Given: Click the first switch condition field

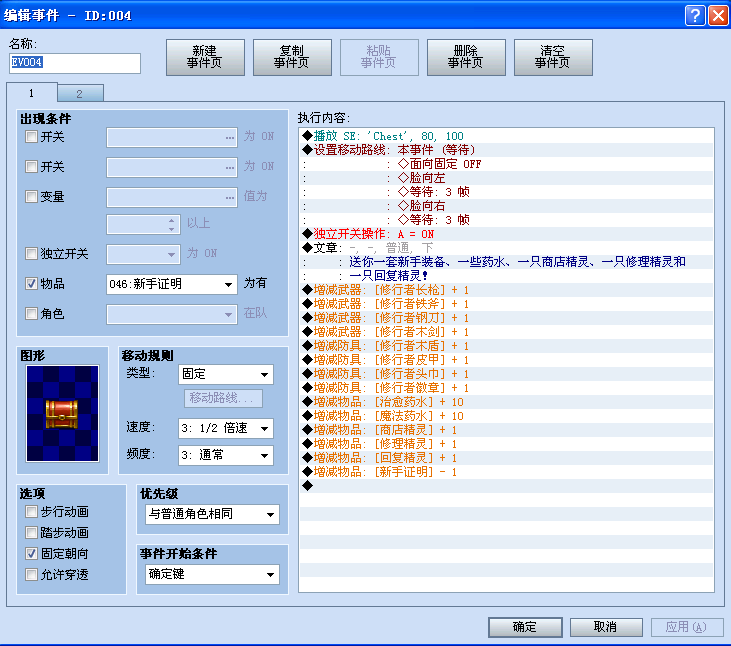Looking at the screenshot, I should pyautogui.click(x=172, y=138).
